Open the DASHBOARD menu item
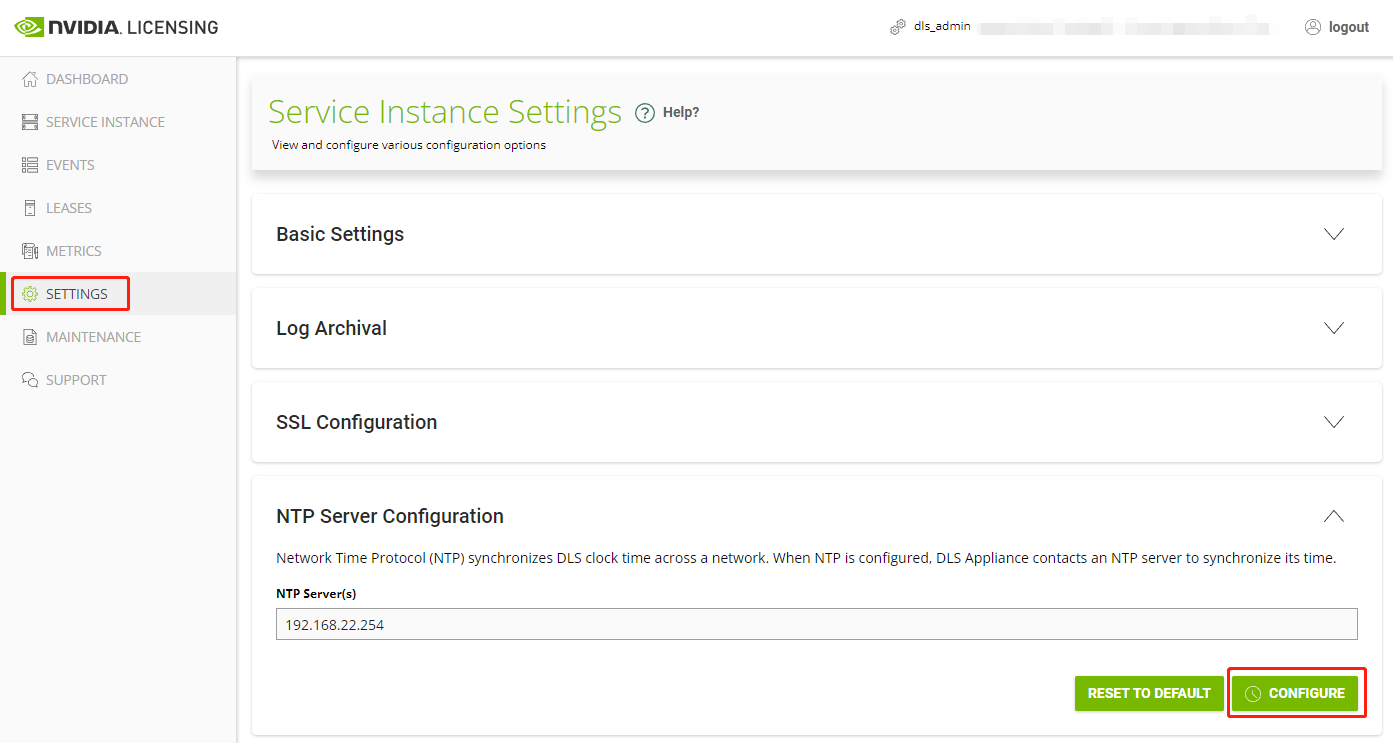 tap(87, 79)
